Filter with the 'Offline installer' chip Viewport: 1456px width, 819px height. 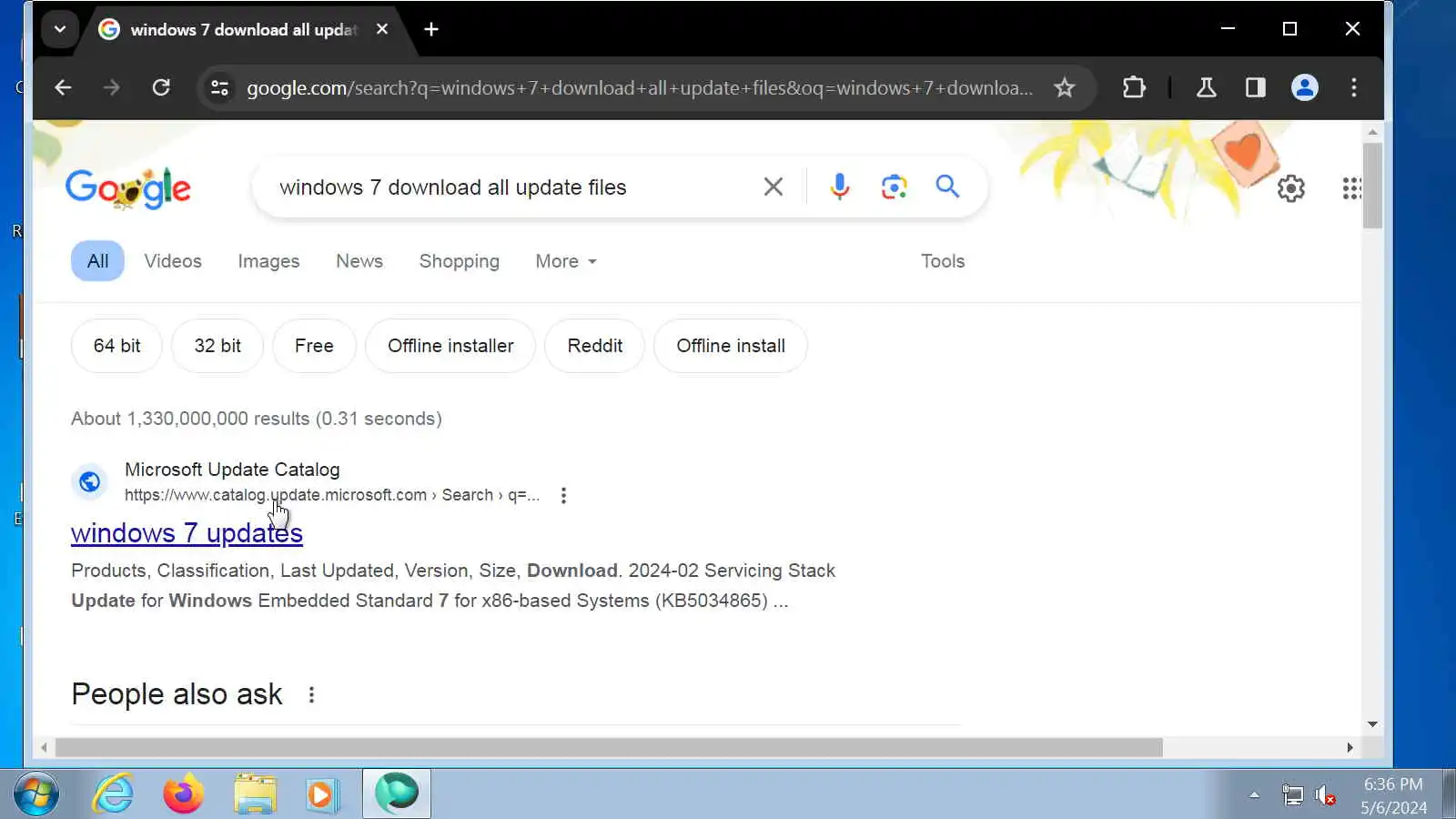pos(450,346)
